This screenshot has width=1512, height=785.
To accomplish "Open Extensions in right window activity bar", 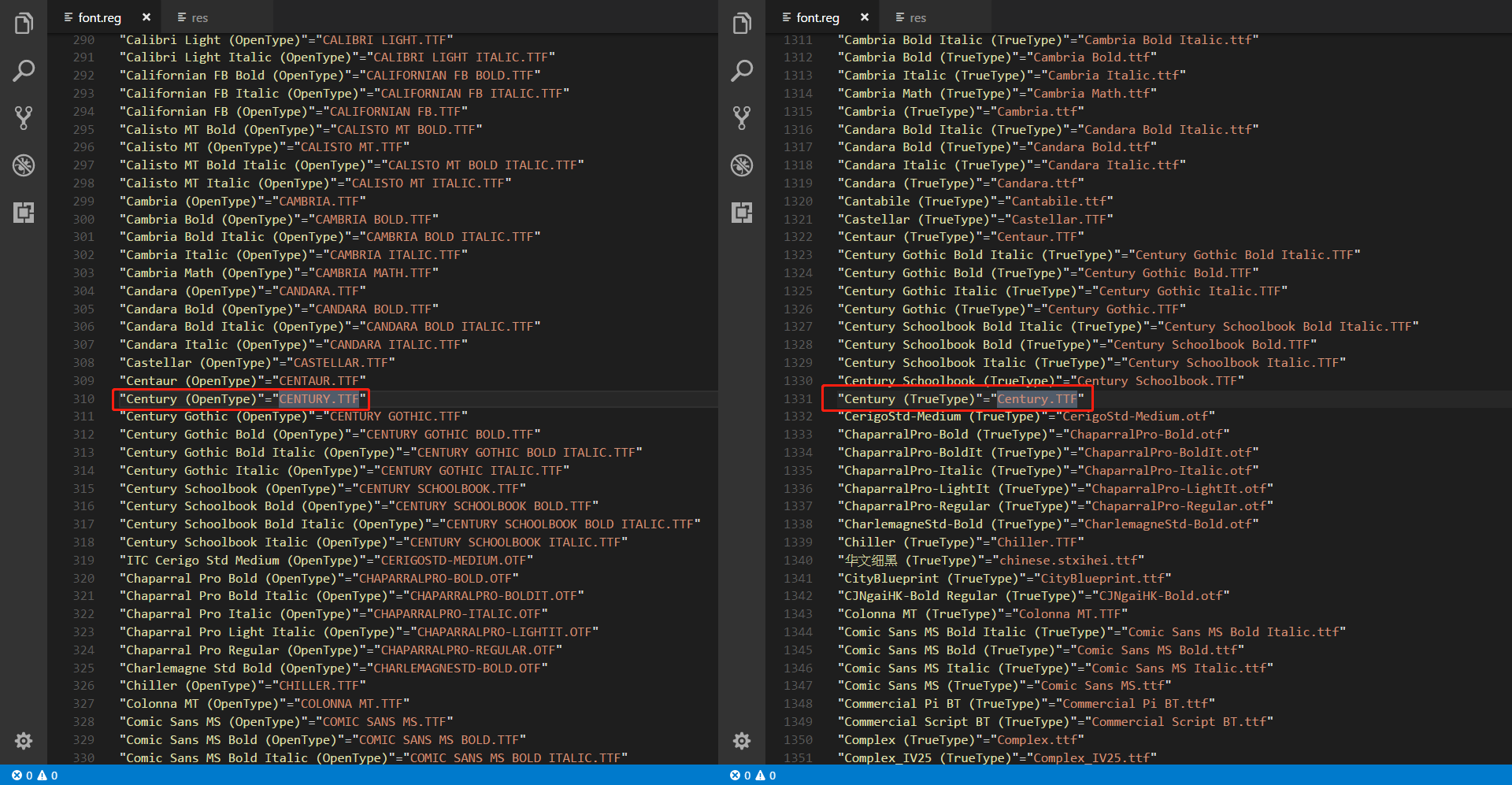I will click(742, 213).
